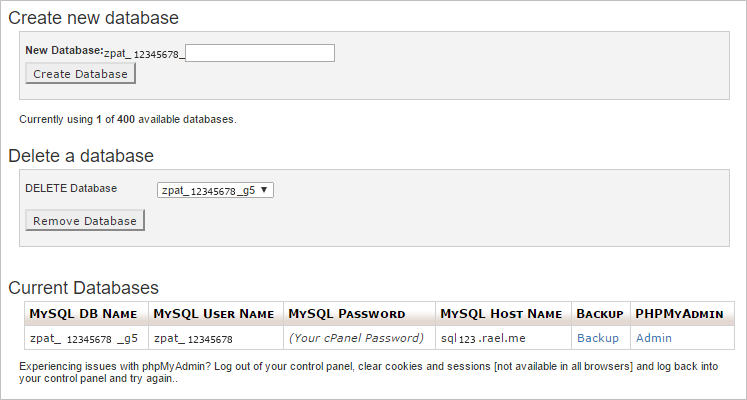747x400 pixels.
Task: Click the Current Databases heading
Action: [x=83, y=288]
